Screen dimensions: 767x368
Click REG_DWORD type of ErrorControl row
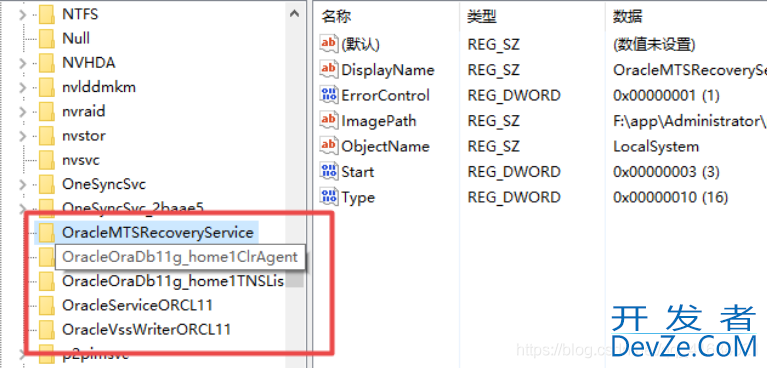(514, 95)
